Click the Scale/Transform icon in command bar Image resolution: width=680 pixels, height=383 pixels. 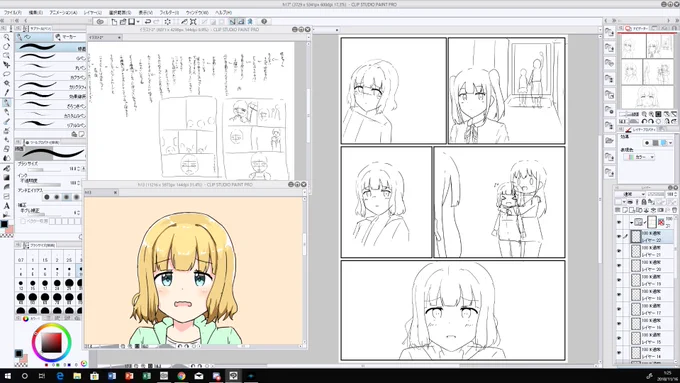click(x=193, y=21)
